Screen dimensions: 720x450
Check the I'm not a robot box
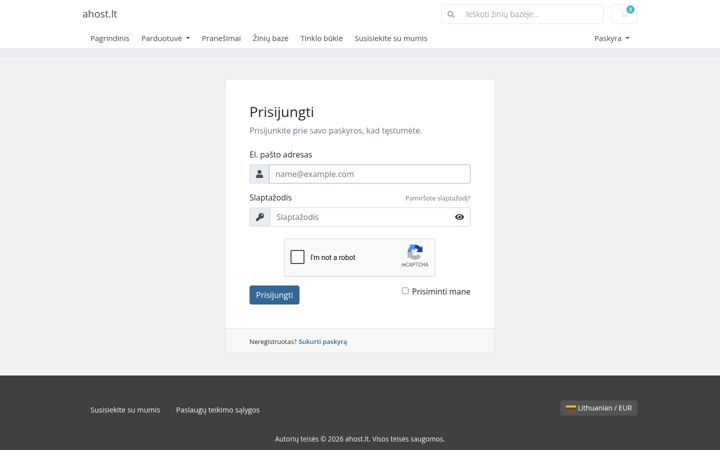point(298,257)
